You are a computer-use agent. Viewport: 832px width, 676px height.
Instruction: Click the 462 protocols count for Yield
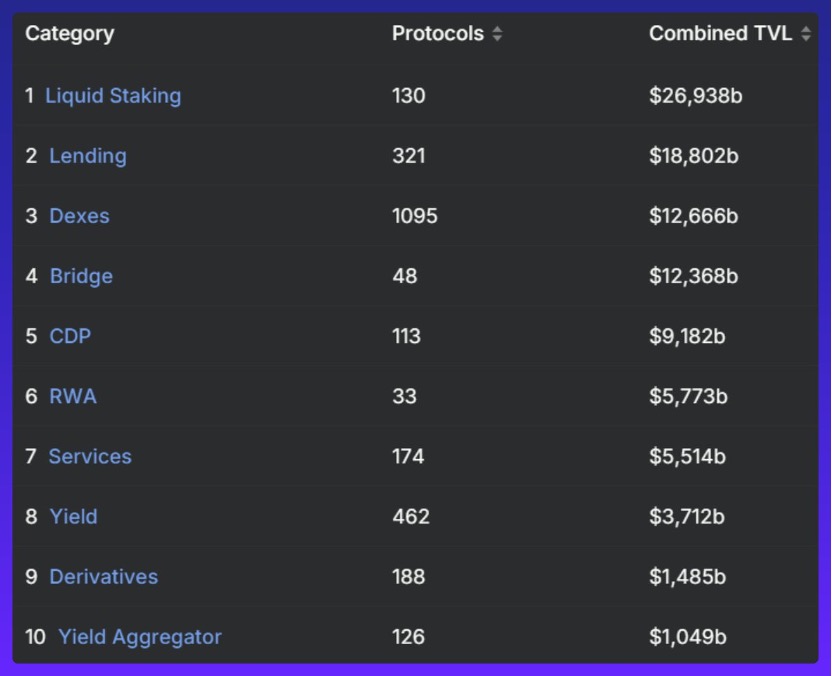410,516
